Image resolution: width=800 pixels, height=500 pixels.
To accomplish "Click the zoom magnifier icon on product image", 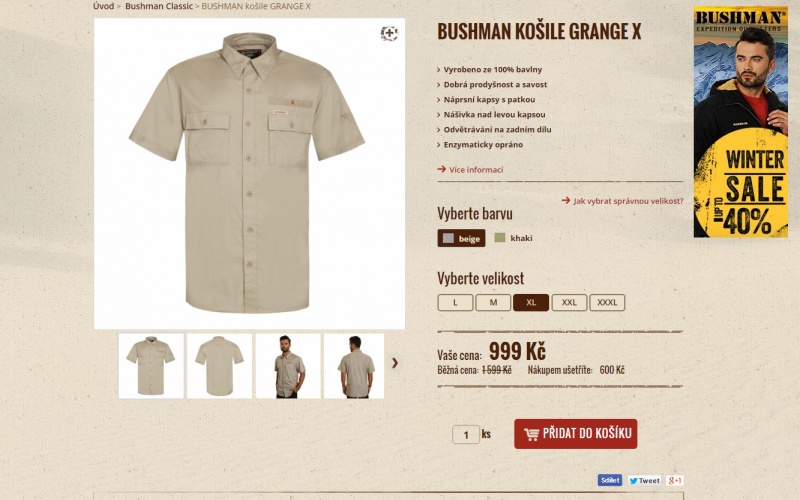I will pos(389,33).
